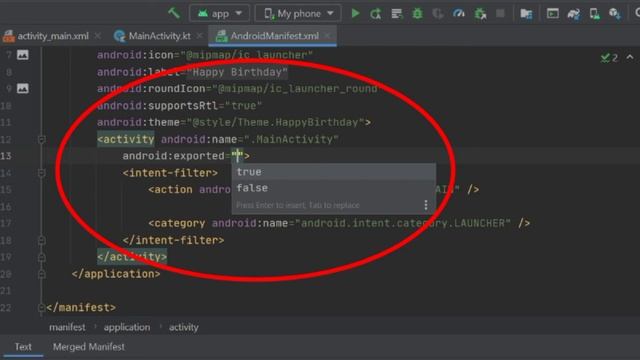
Task: Choose false from the autocomplete popup
Action: (x=333, y=188)
